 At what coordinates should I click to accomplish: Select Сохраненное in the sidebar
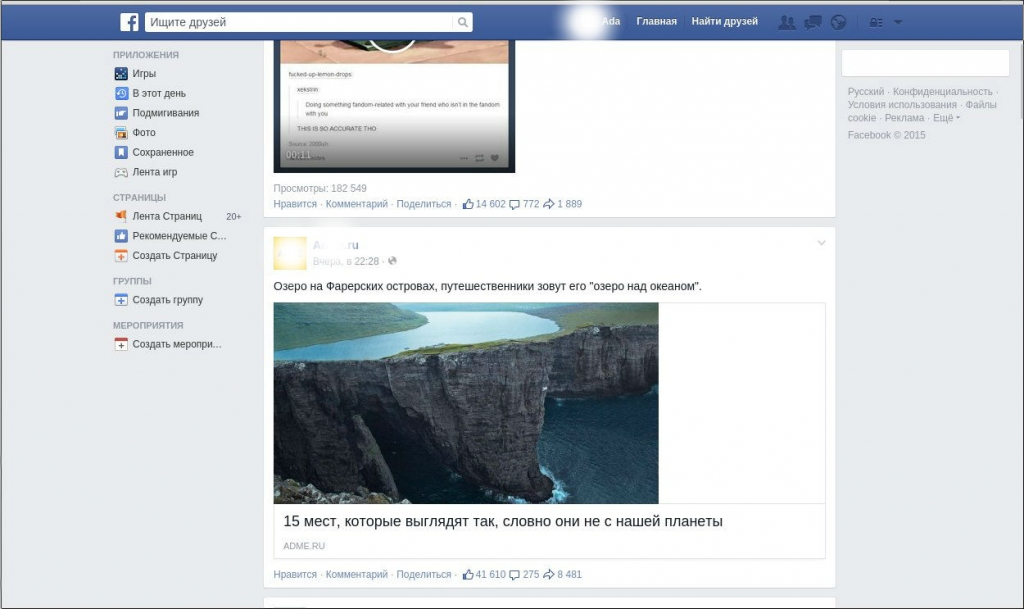163,152
